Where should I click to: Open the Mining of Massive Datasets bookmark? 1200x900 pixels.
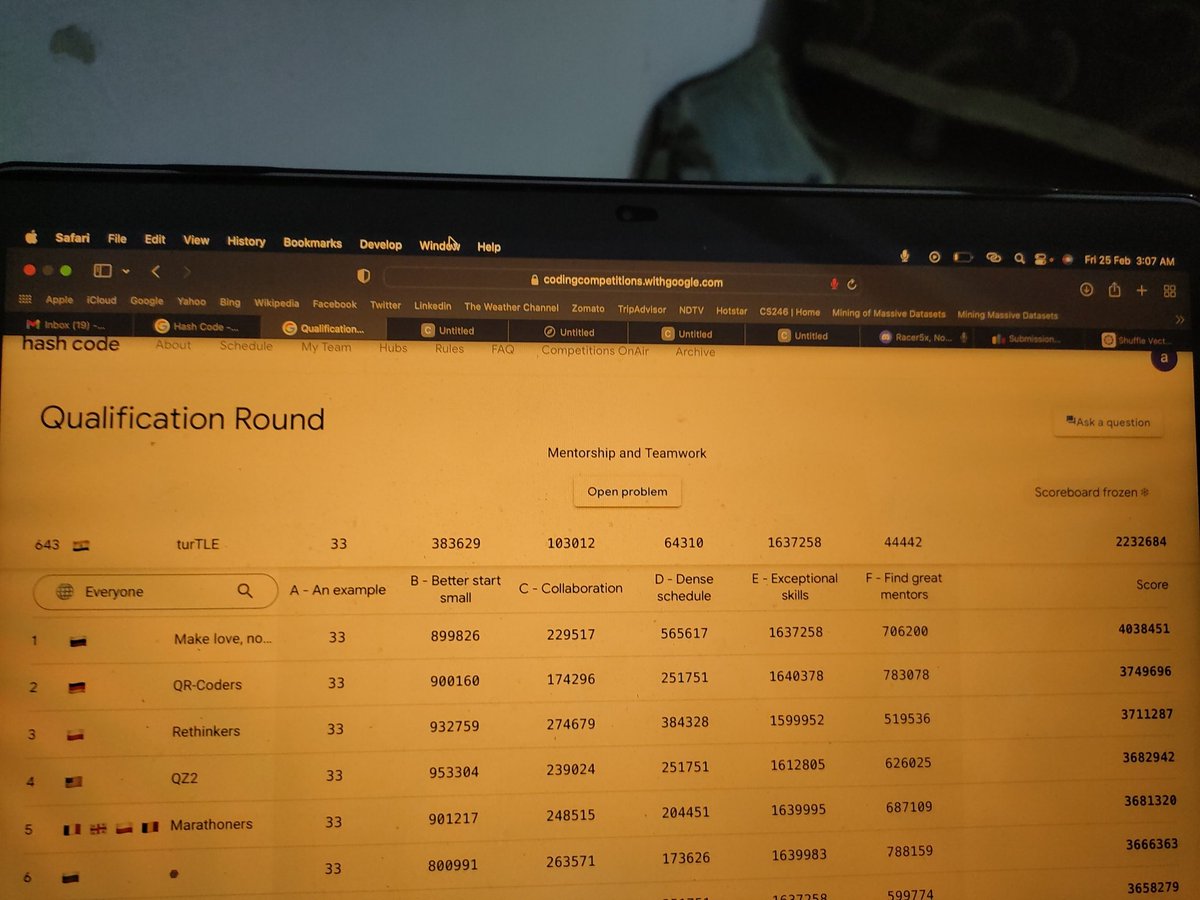click(x=888, y=313)
